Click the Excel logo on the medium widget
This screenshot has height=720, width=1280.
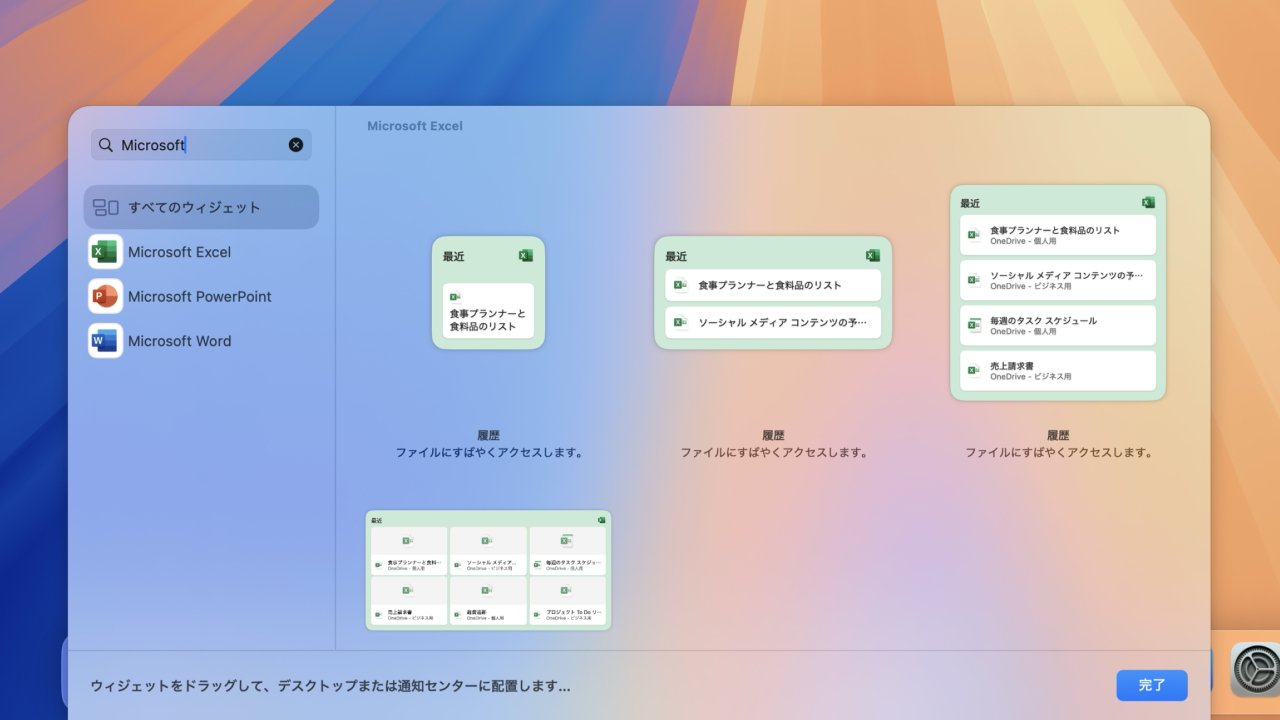tap(873, 256)
